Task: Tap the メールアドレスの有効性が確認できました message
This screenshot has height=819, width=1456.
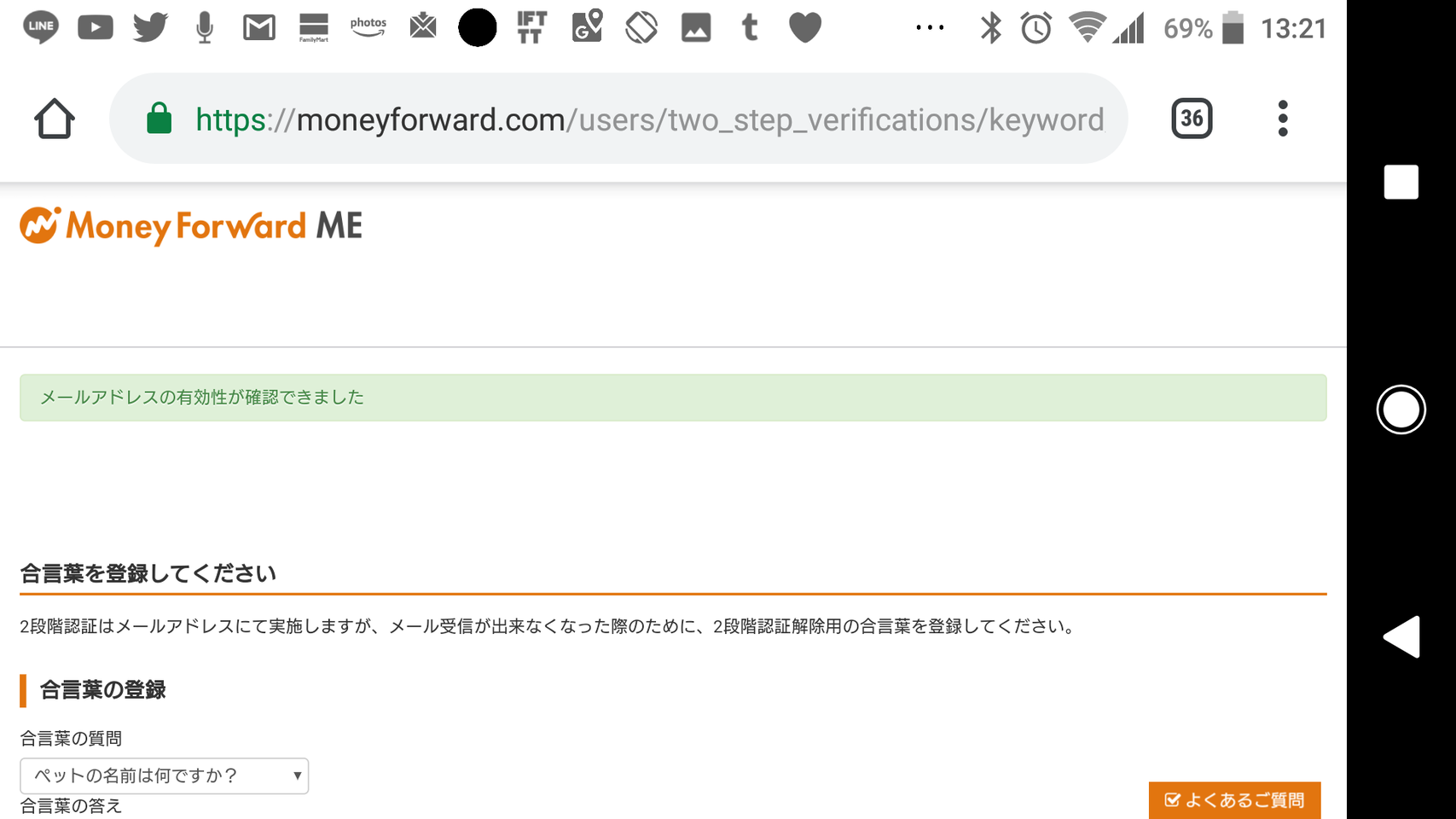Action: (202, 398)
